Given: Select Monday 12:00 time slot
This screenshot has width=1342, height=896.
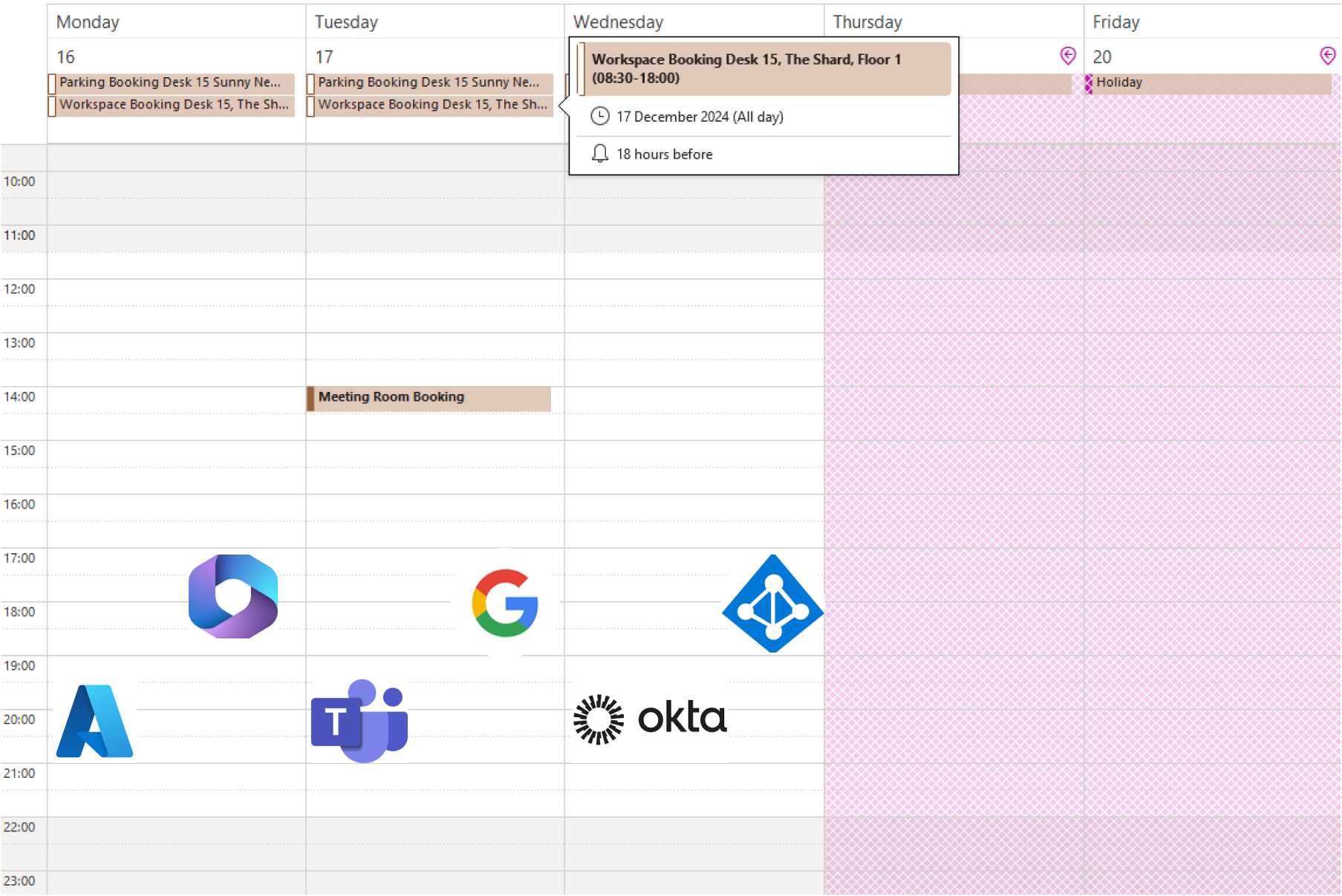Looking at the screenshot, I should 177,292.
